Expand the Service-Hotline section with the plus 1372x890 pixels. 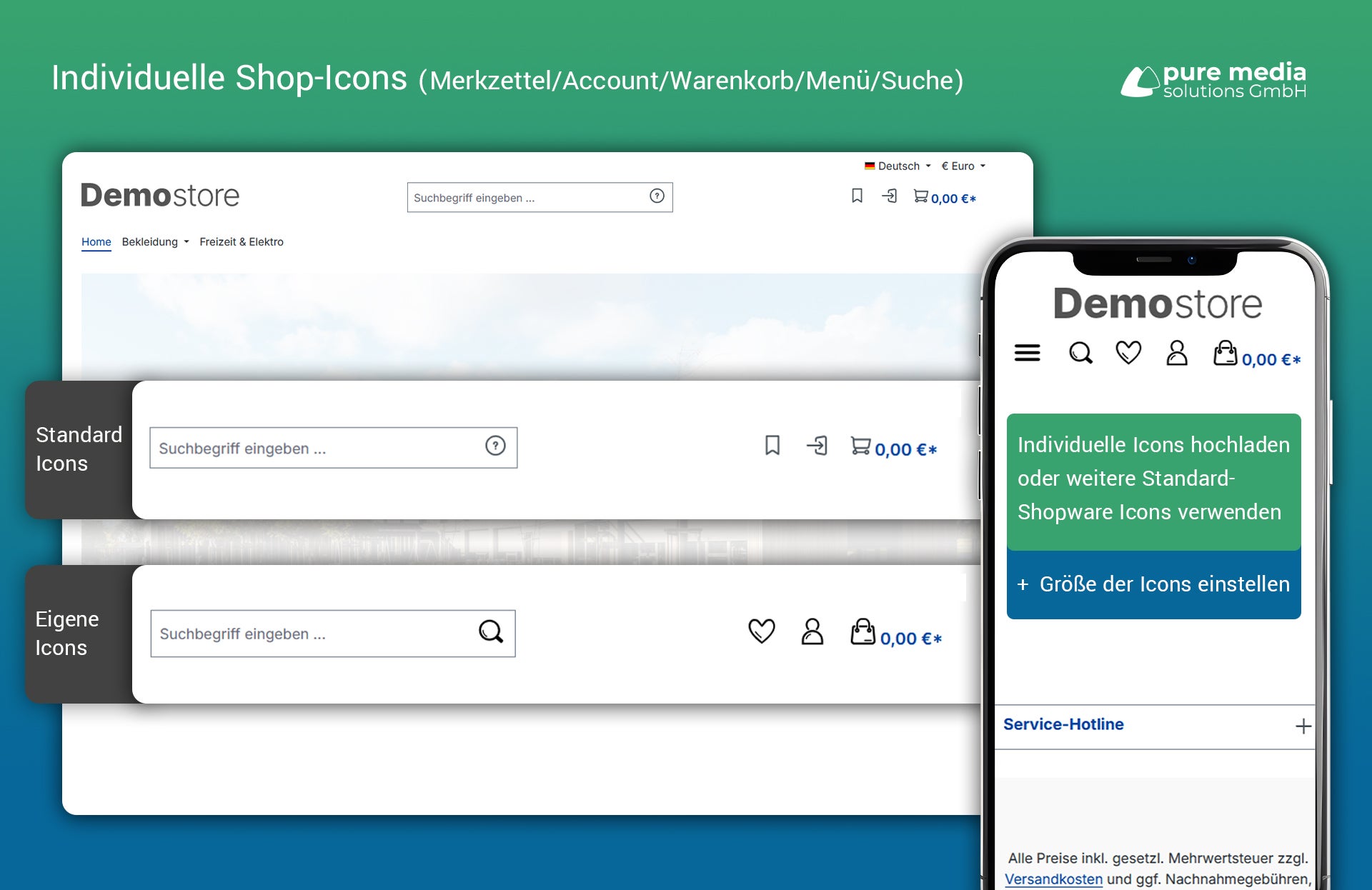pyautogui.click(x=1304, y=725)
